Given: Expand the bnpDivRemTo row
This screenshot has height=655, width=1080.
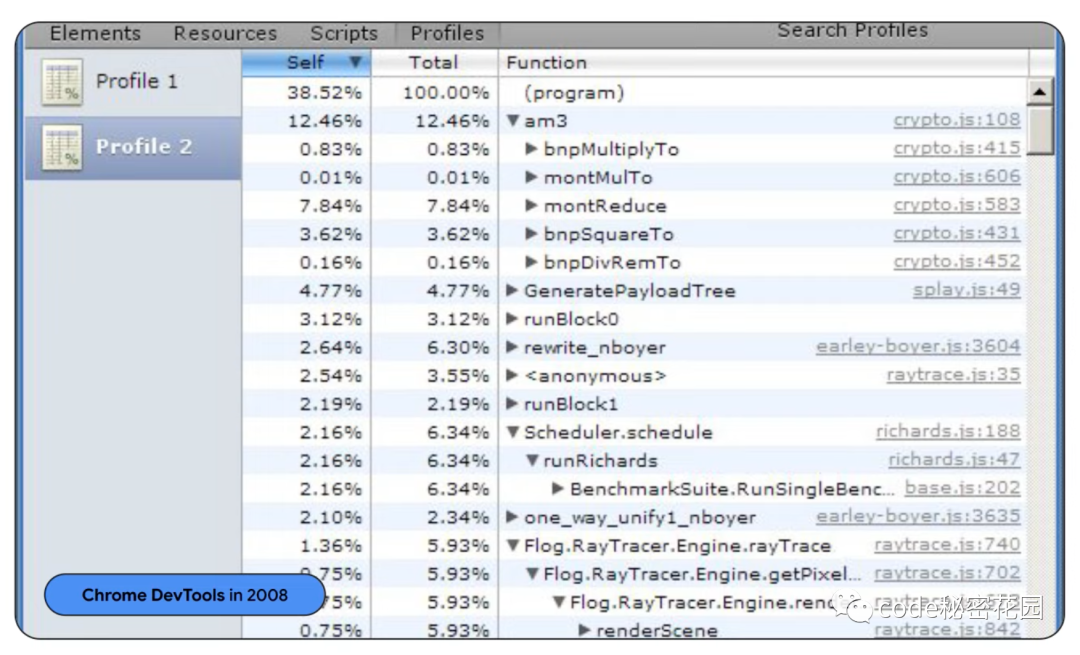Looking at the screenshot, I should click(531, 262).
